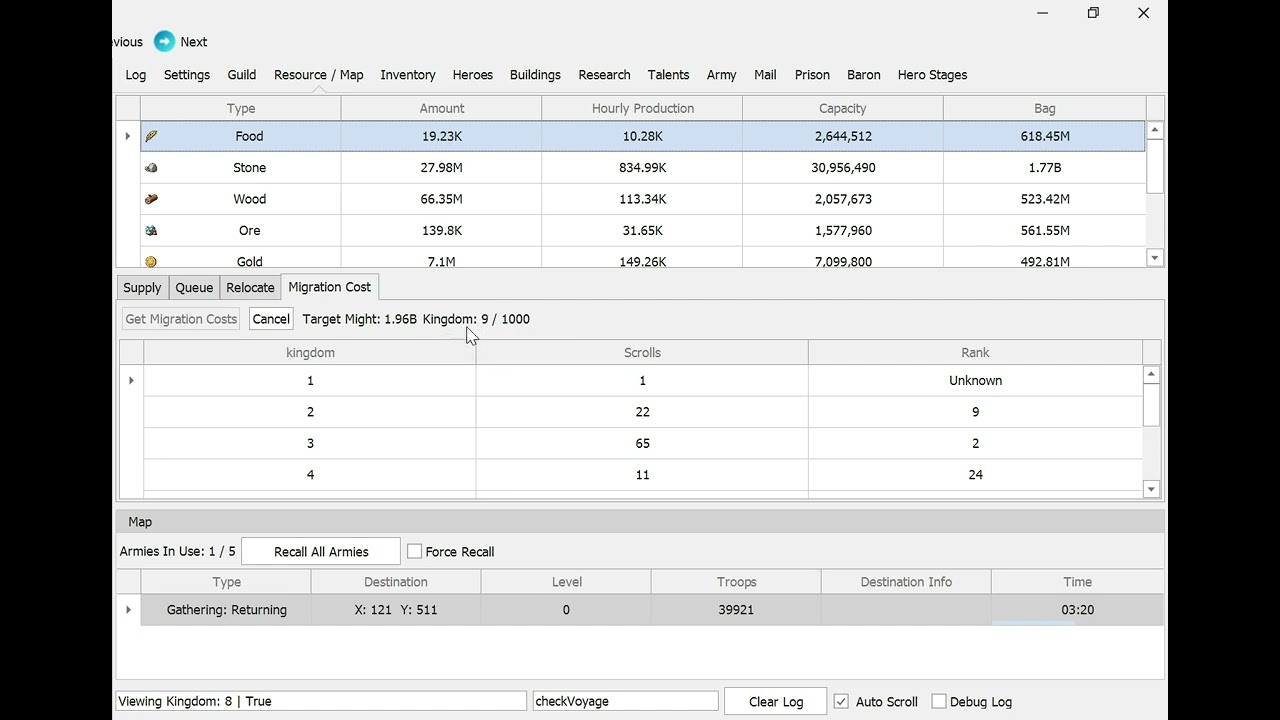Click the Cancel button
The height and width of the screenshot is (720, 1280).
click(x=271, y=319)
